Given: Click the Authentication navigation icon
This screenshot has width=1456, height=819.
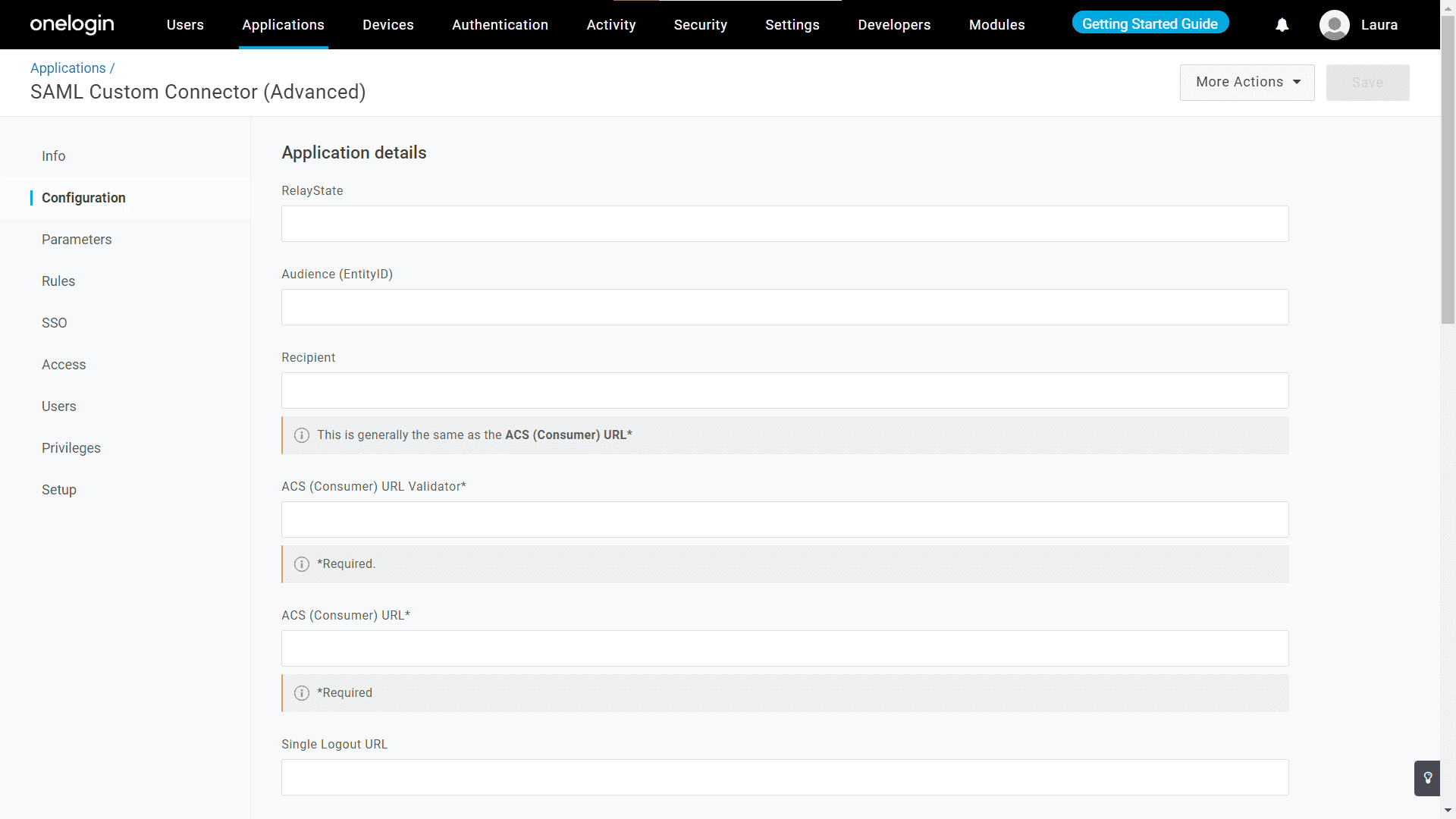Looking at the screenshot, I should point(498,24).
